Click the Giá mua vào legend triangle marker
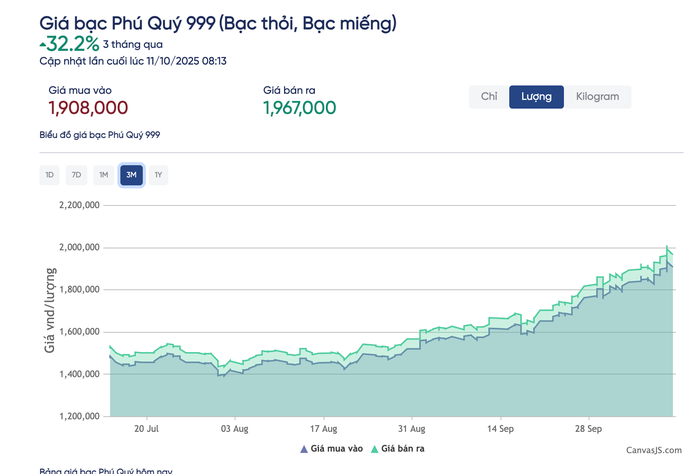The width and height of the screenshot is (698, 474). click(x=304, y=450)
